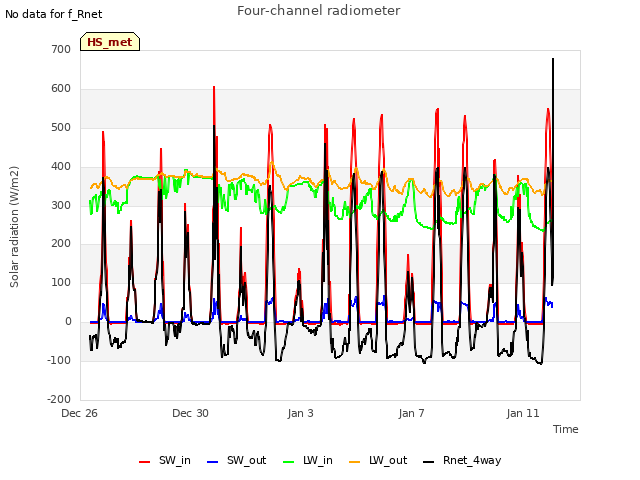Click the 500 y-axis tick label
This screenshot has height=480, width=640.
pos(61,127)
